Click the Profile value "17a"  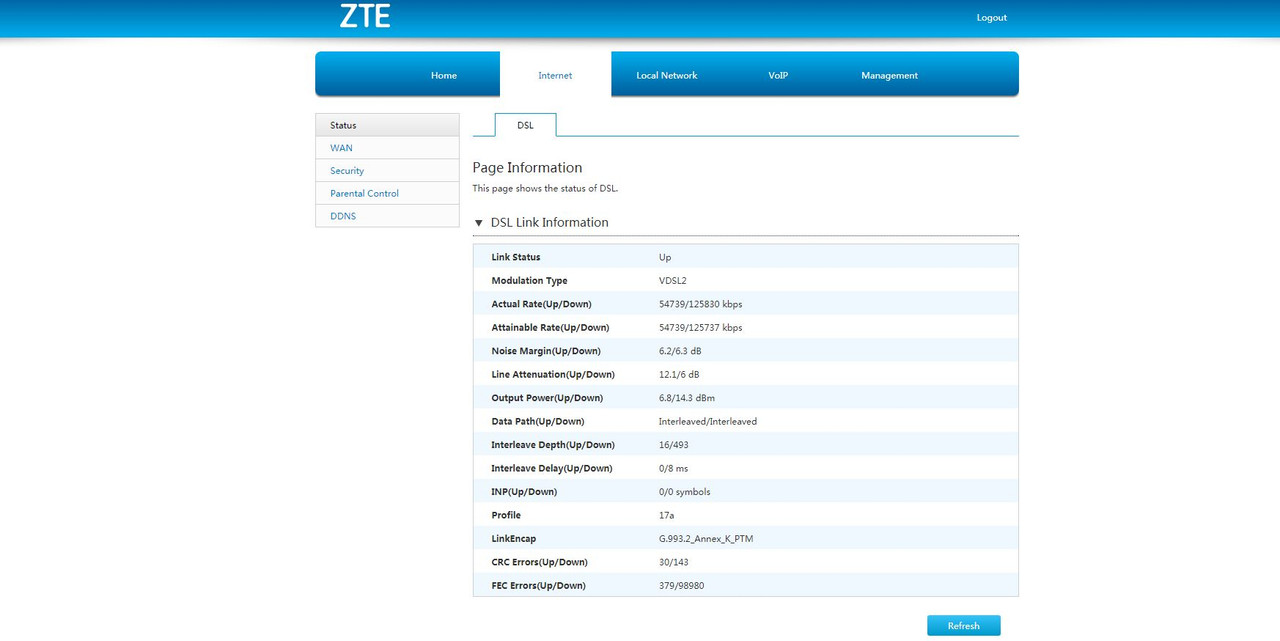click(667, 515)
